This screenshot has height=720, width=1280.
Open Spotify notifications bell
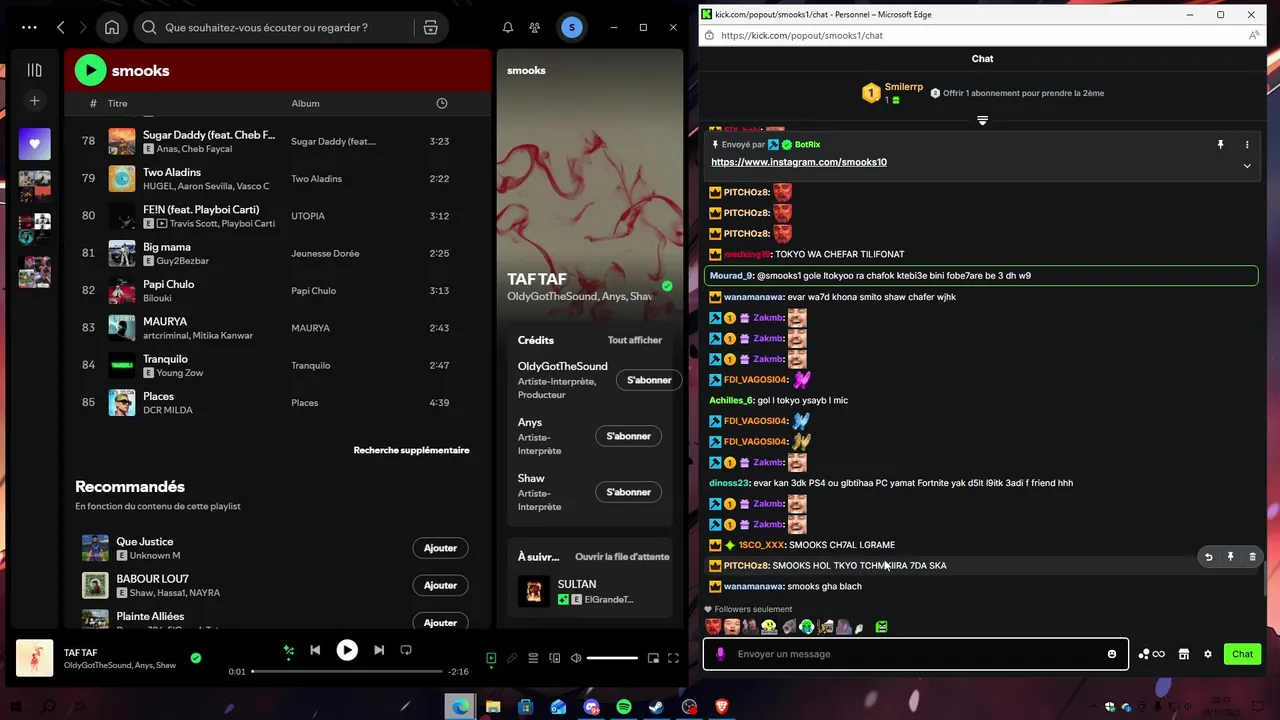508,28
